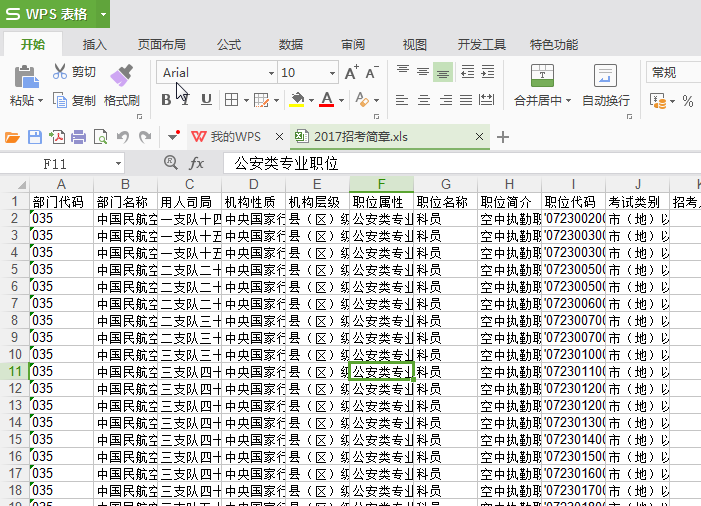Switch to the 页面布局 ribbon tab
Image resolution: width=701 pixels, height=506 pixels.
161,45
